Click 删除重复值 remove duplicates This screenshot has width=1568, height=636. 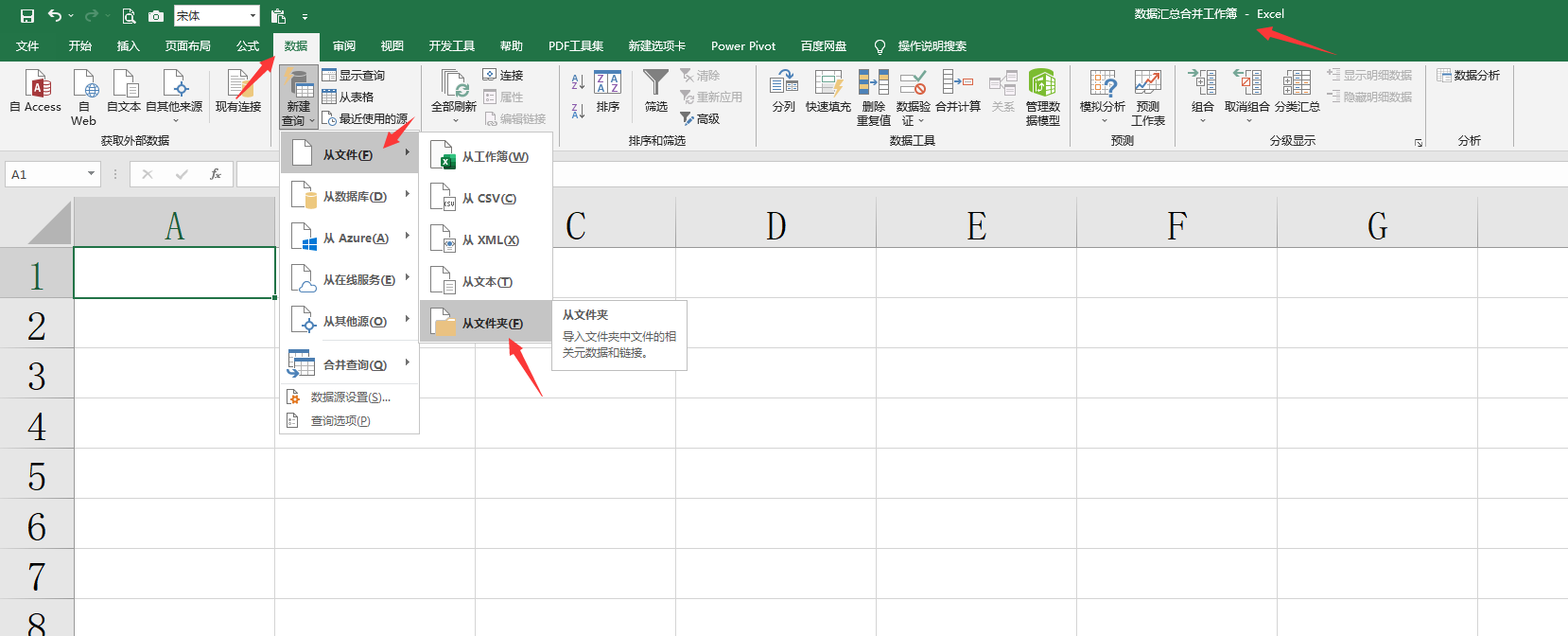pyautogui.click(x=874, y=97)
